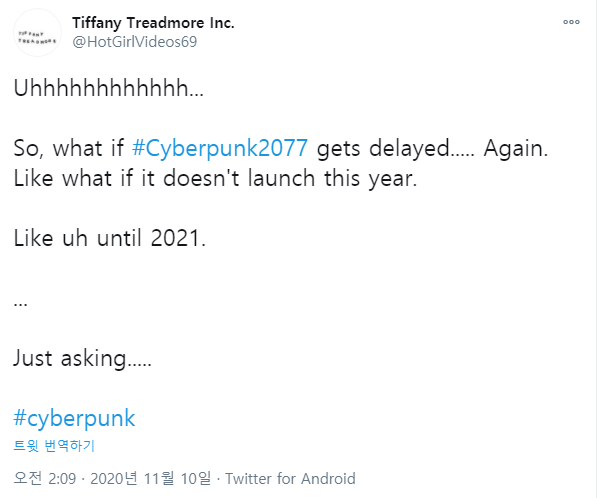Open the Tiffany Treadmore Inc. display name
Viewport: 600px width, 498px height.
153,22
